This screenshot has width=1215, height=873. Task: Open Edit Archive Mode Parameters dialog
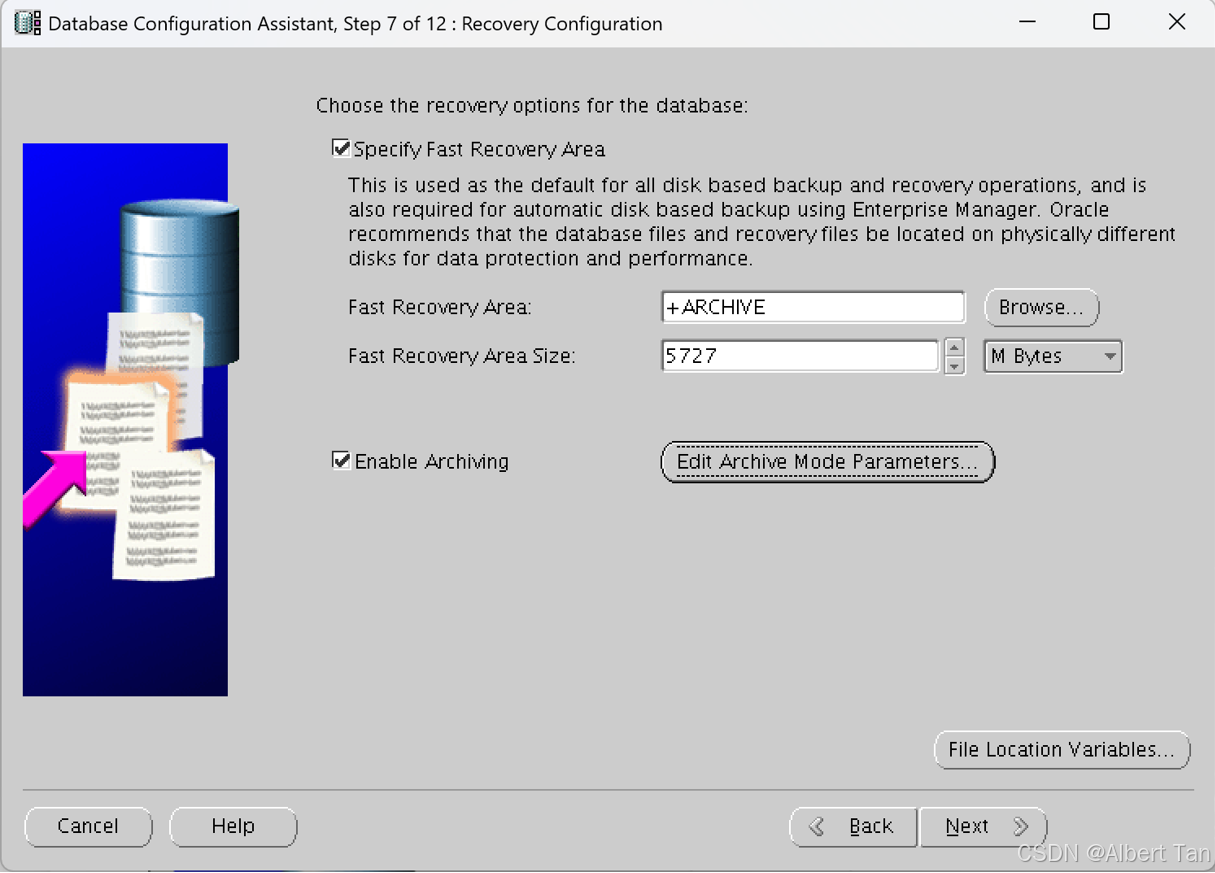click(828, 462)
